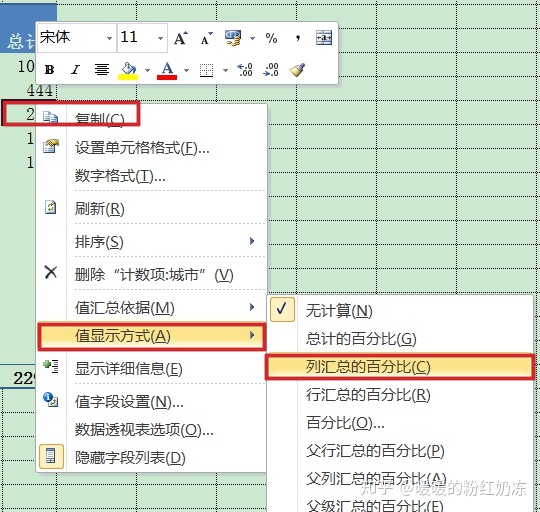Select 显示详细信息(E) entry

coord(152,369)
